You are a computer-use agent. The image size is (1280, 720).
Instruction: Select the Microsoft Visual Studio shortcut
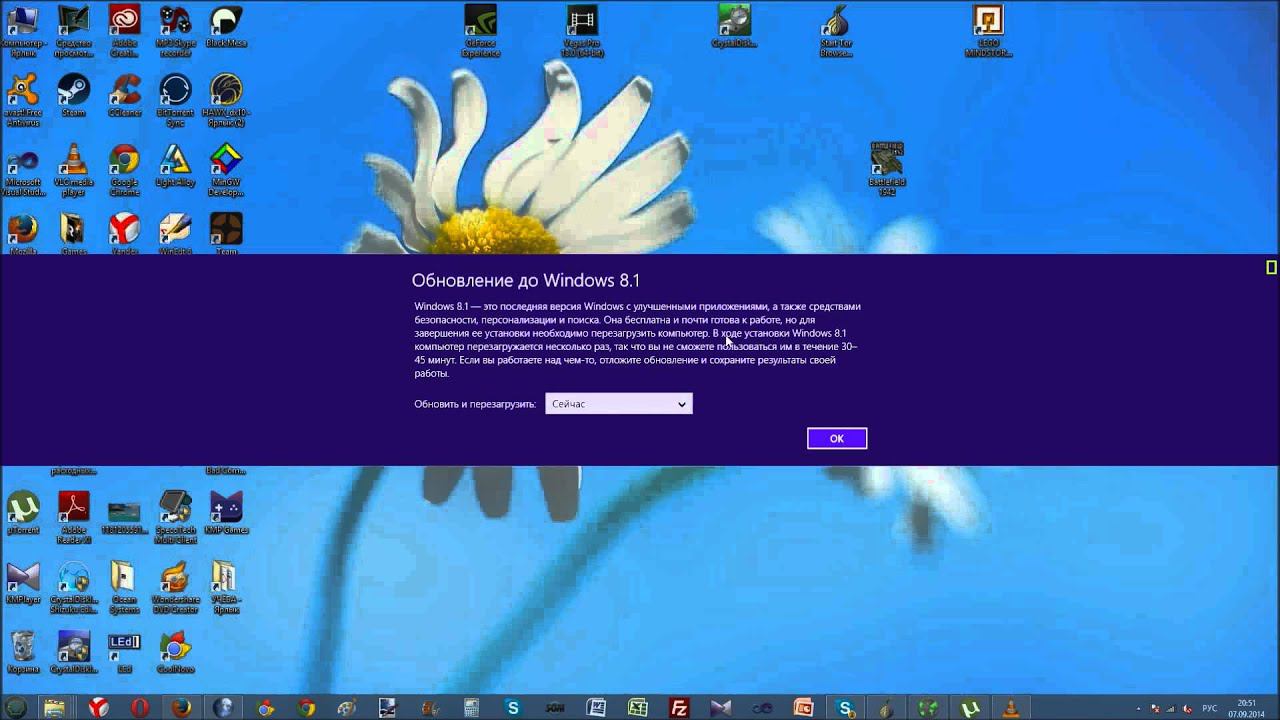22,169
